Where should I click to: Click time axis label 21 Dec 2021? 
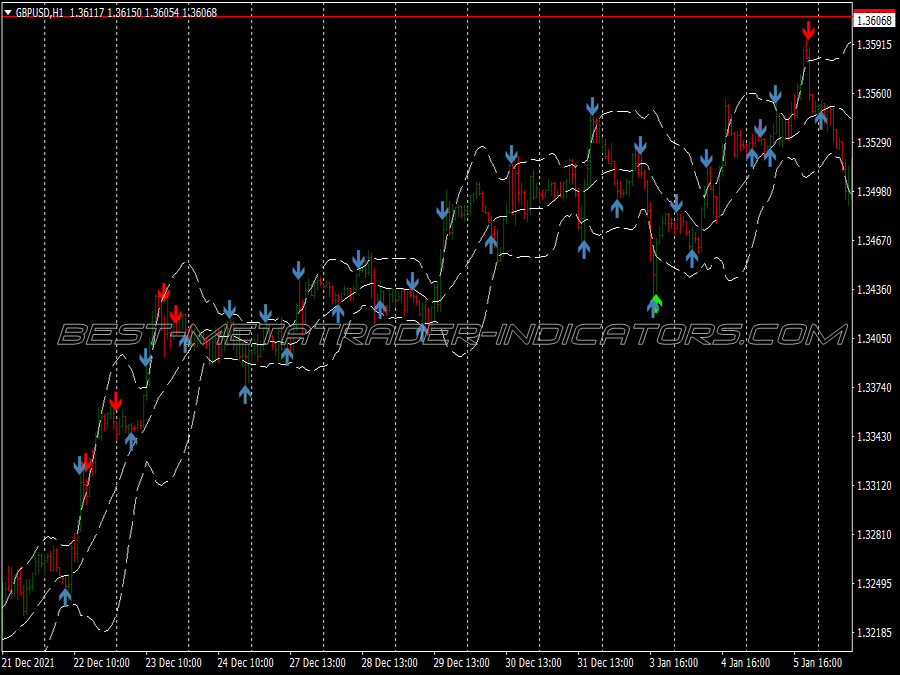click(x=29, y=663)
